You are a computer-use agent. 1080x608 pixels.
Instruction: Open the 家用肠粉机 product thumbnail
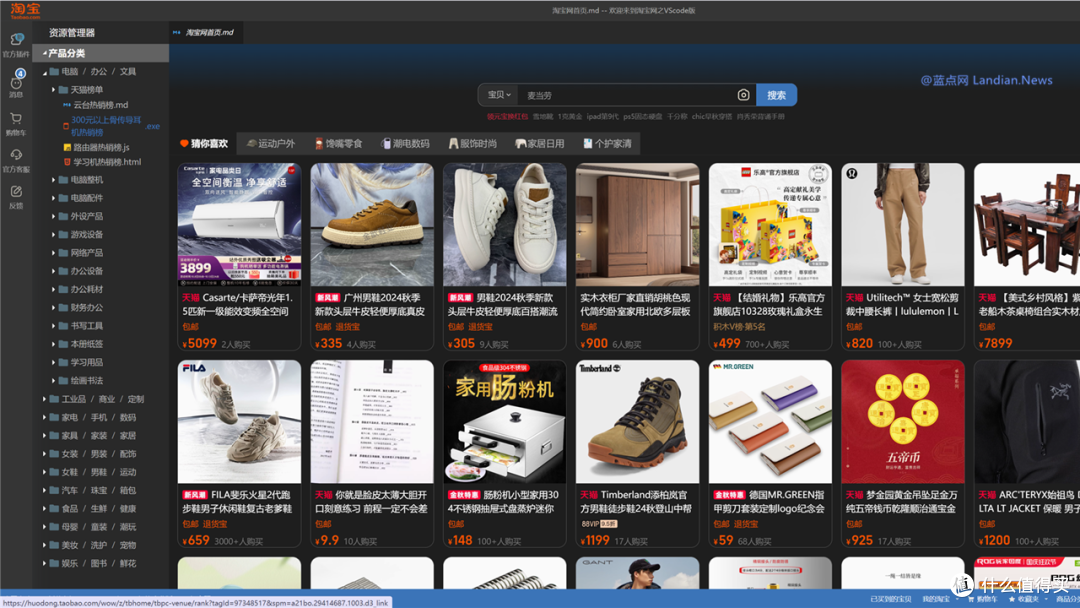coord(505,421)
